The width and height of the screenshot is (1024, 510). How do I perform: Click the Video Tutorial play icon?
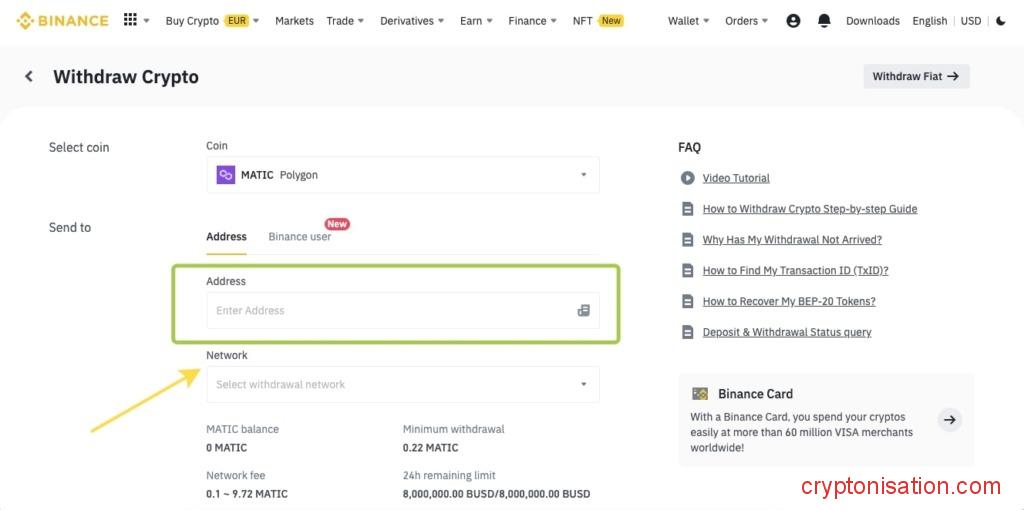[687, 178]
